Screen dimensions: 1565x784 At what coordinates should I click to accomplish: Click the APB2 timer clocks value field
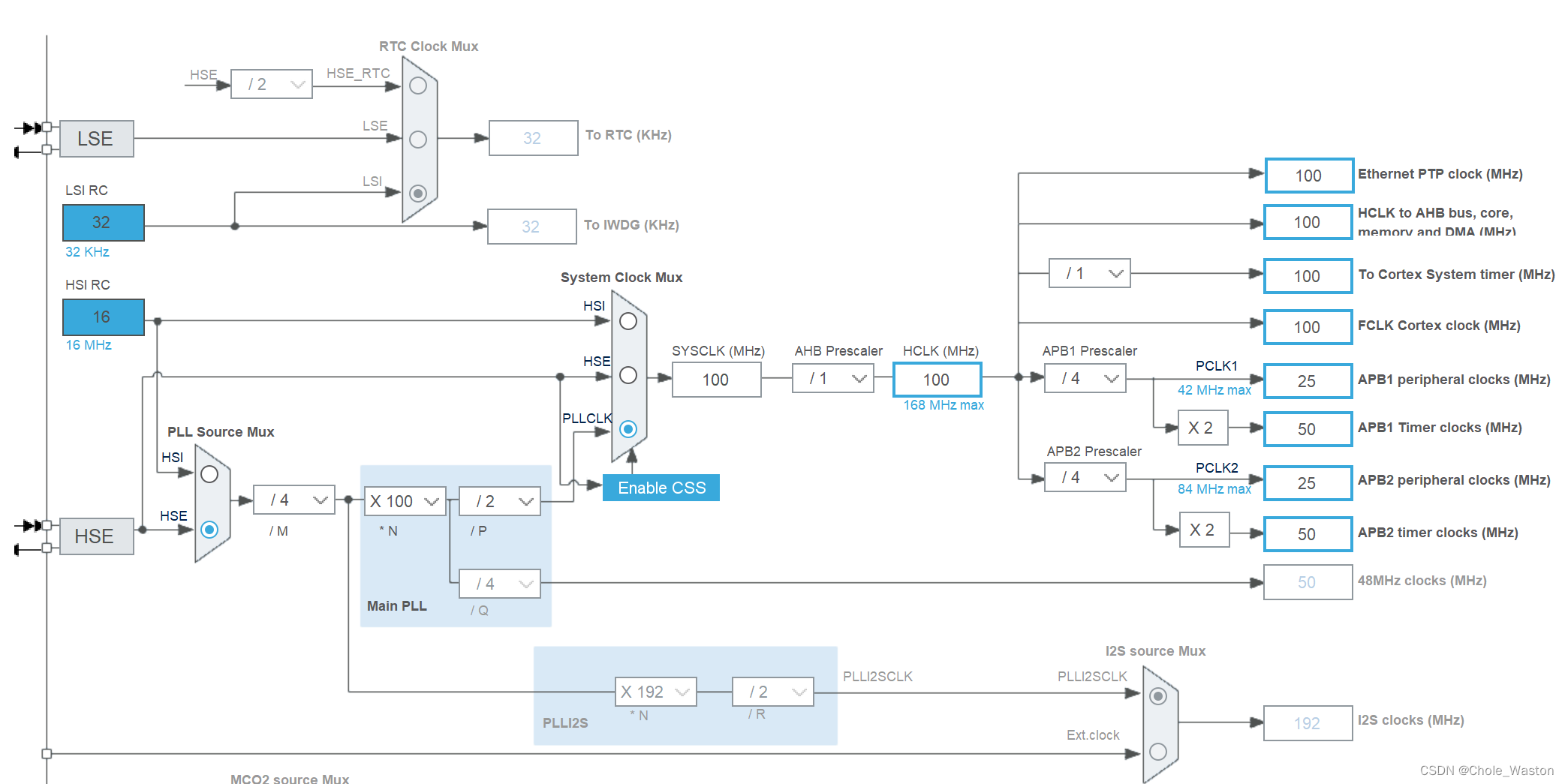[x=1308, y=534]
